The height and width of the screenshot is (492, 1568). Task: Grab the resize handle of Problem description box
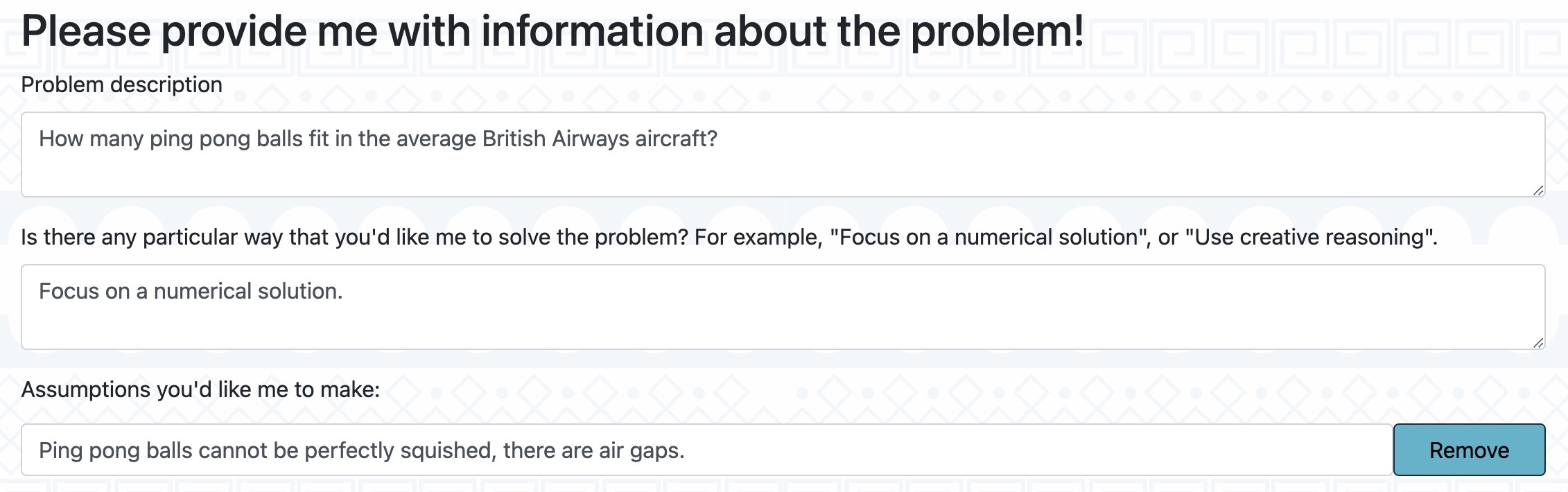[x=1537, y=190]
